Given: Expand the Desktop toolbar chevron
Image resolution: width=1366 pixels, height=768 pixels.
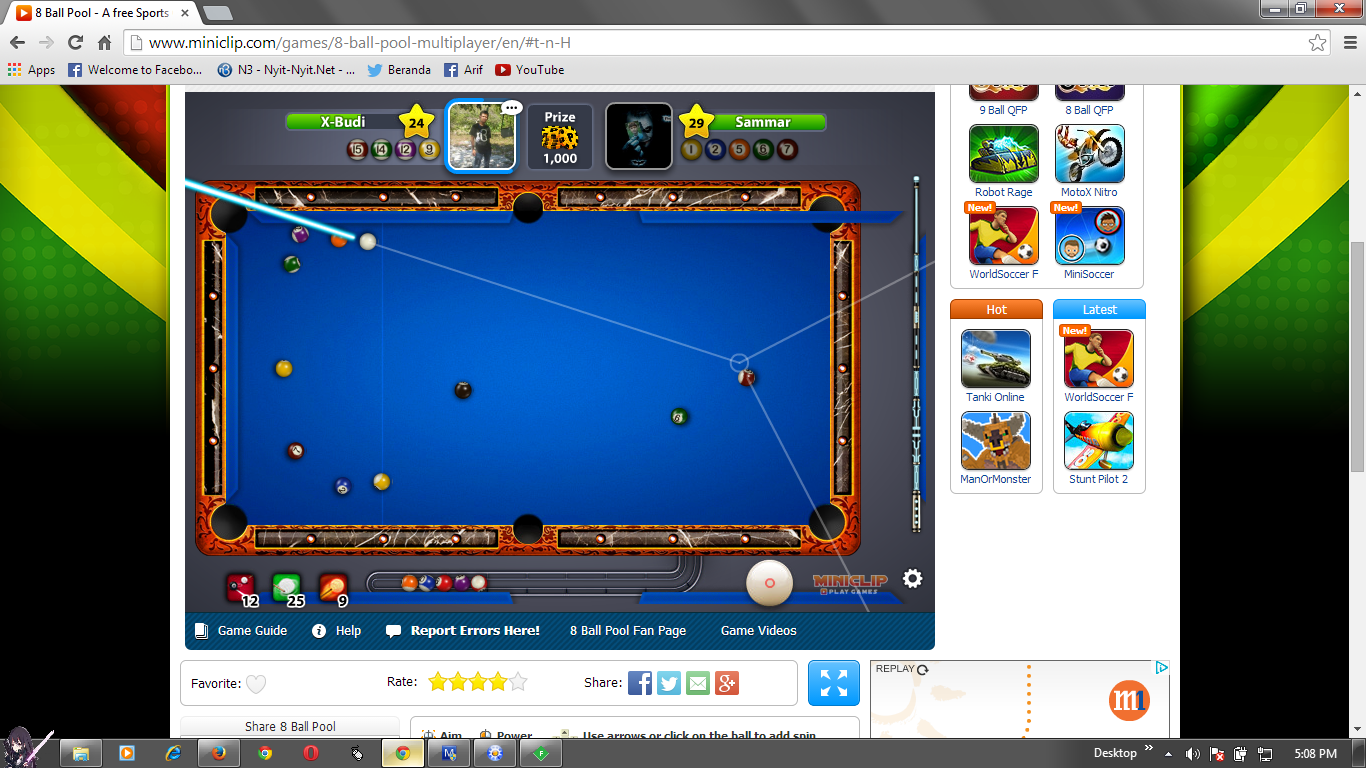Looking at the screenshot, I should point(1149,749).
